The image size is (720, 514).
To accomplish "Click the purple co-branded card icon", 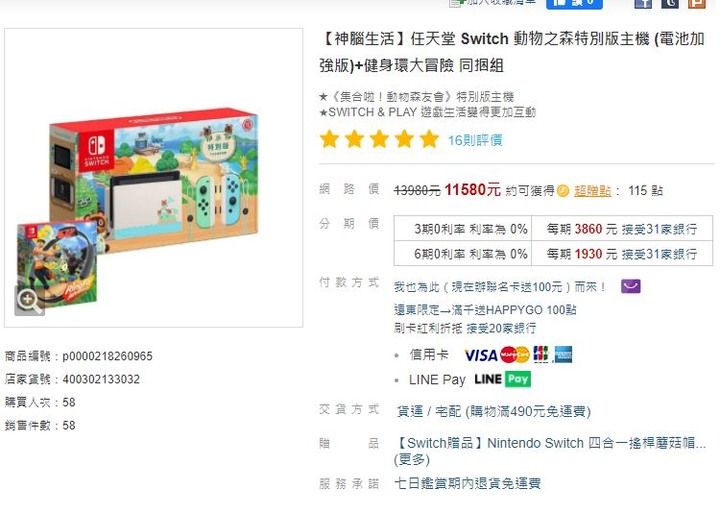I will [630, 287].
